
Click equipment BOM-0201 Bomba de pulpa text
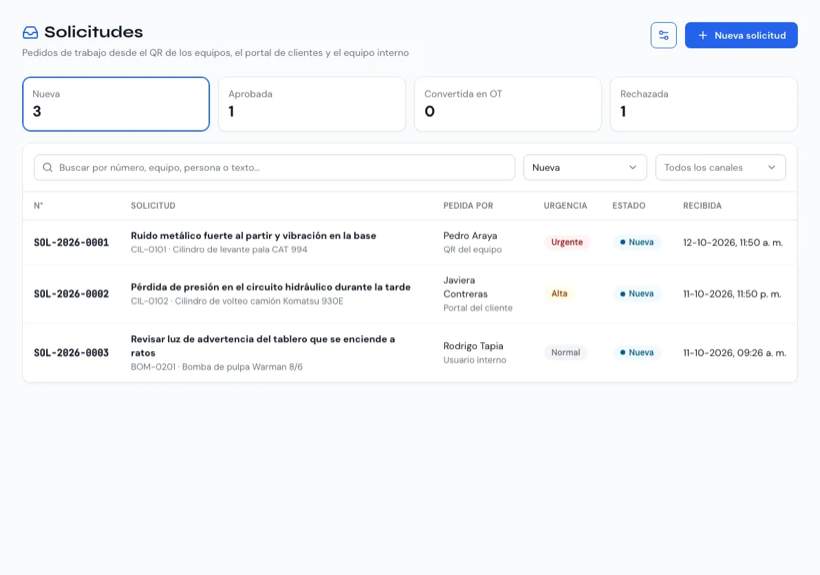point(217,367)
